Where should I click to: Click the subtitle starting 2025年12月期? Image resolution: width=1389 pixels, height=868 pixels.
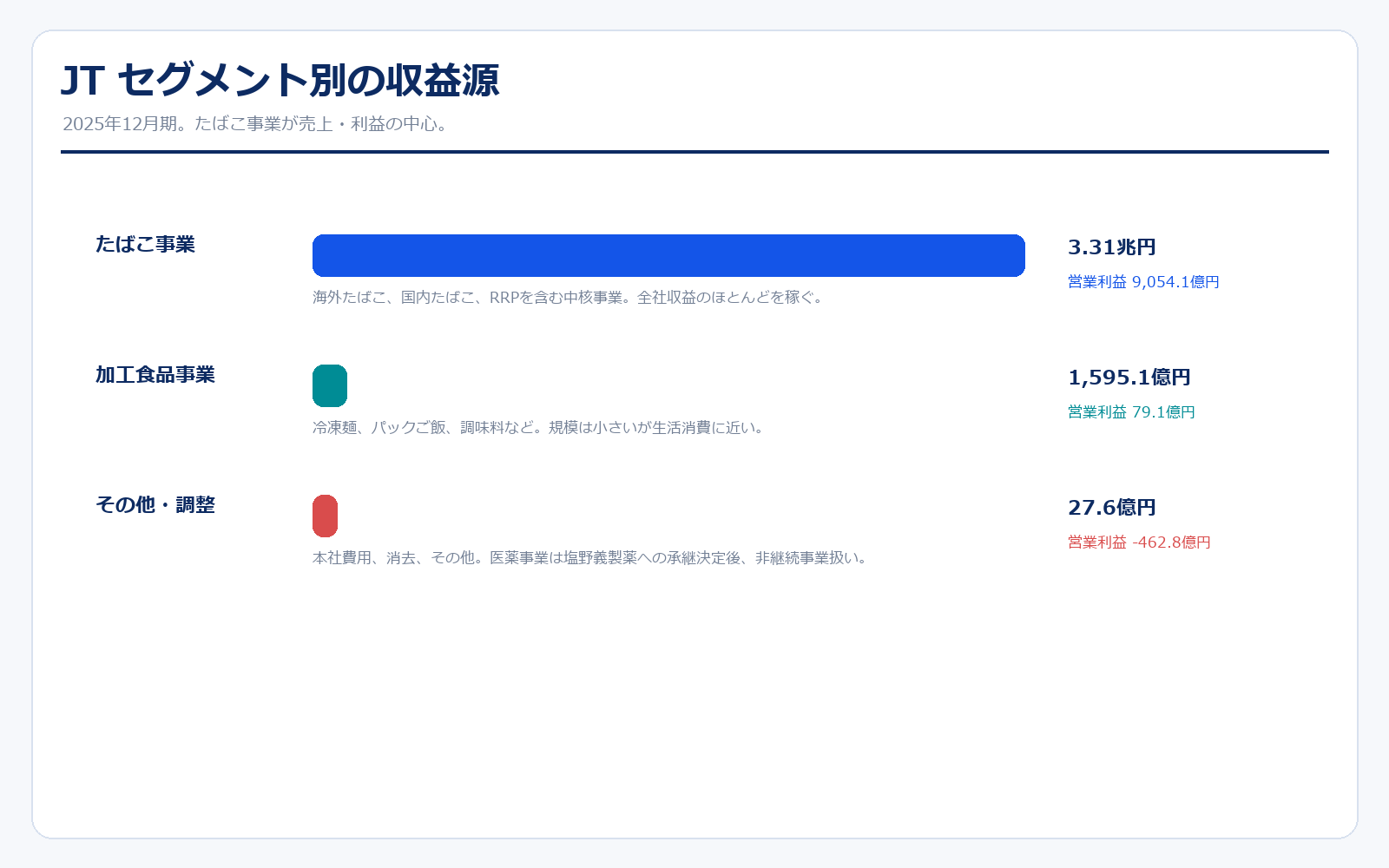[255, 124]
